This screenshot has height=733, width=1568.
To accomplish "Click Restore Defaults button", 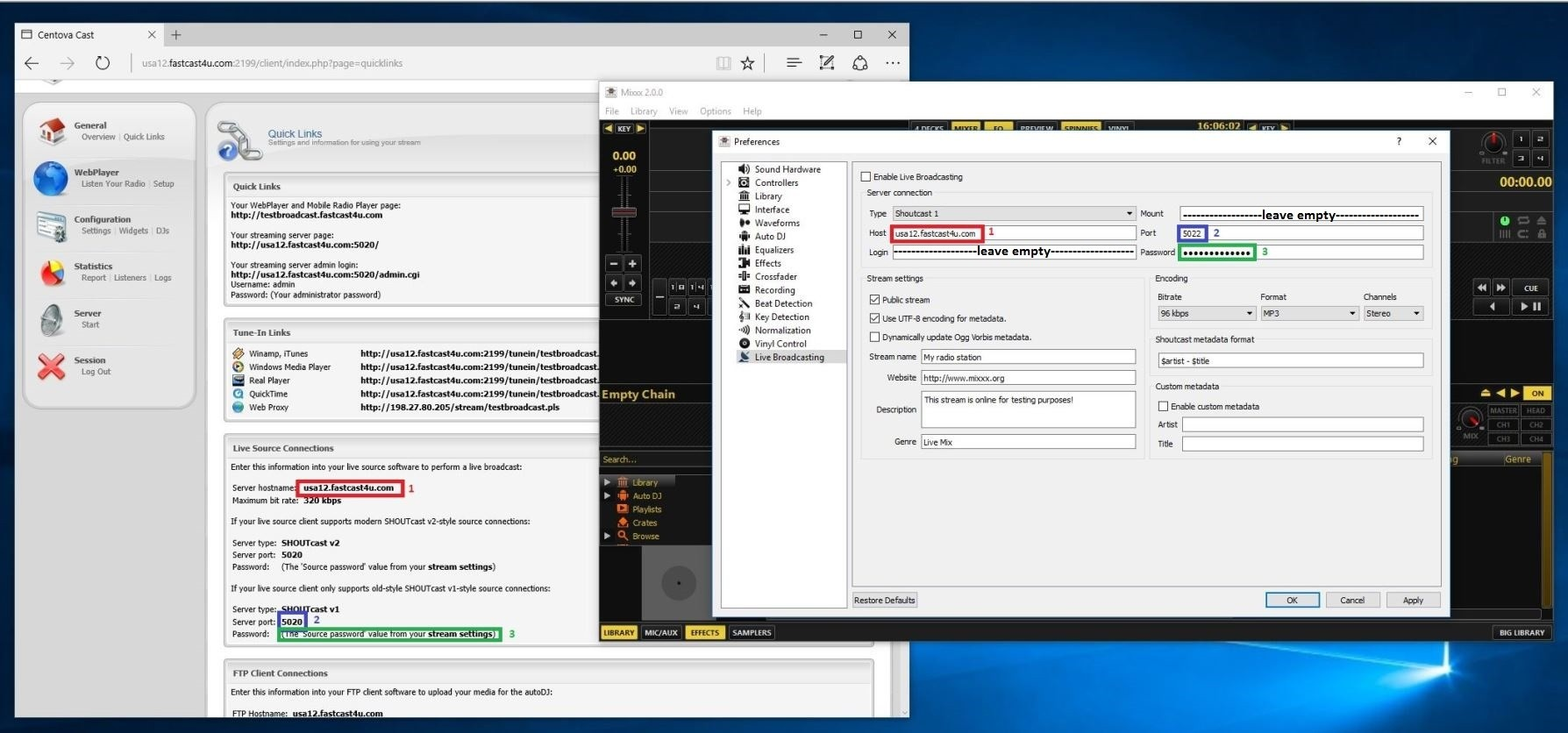I will pos(884,600).
